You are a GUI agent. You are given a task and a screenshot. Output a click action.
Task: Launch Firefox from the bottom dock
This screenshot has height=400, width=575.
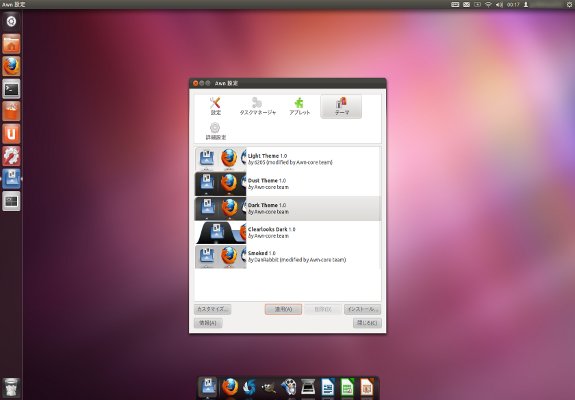230,387
